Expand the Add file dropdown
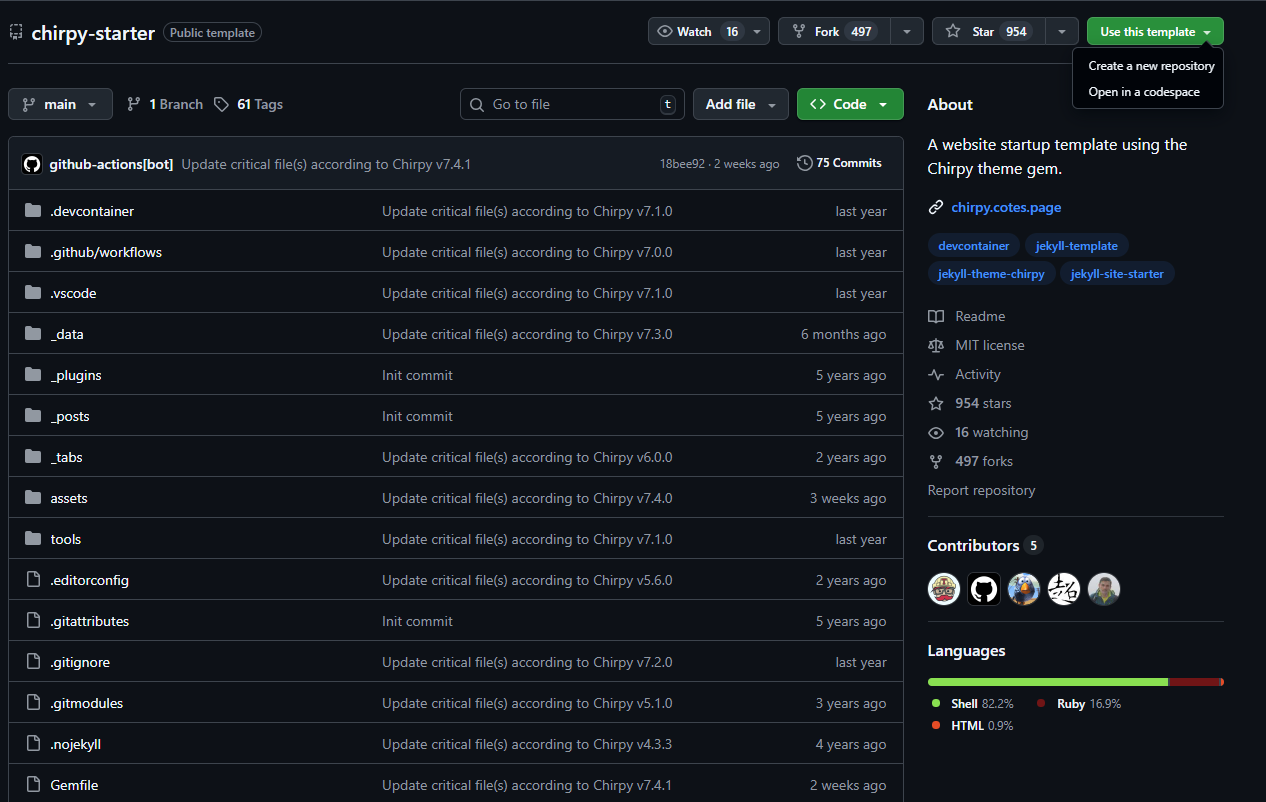Viewport: 1266px width, 802px height. [x=741, y=104]
